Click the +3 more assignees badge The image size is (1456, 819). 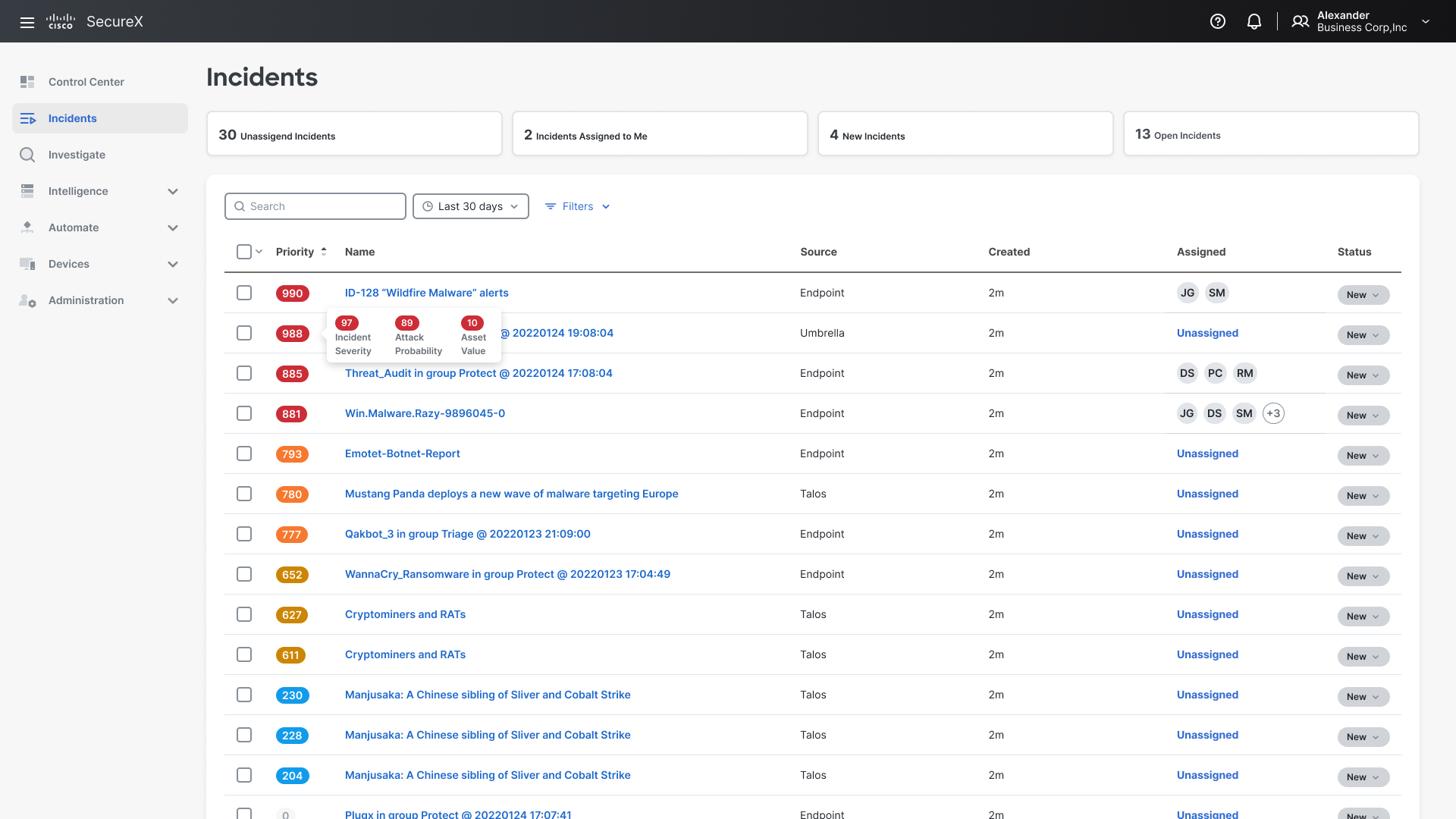click(1273, 413)
